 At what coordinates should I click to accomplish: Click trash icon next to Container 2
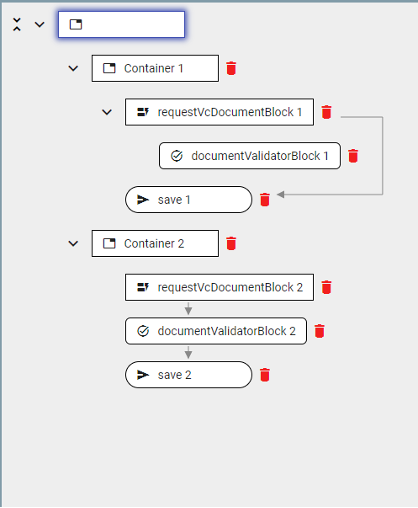tap(231, 243)
